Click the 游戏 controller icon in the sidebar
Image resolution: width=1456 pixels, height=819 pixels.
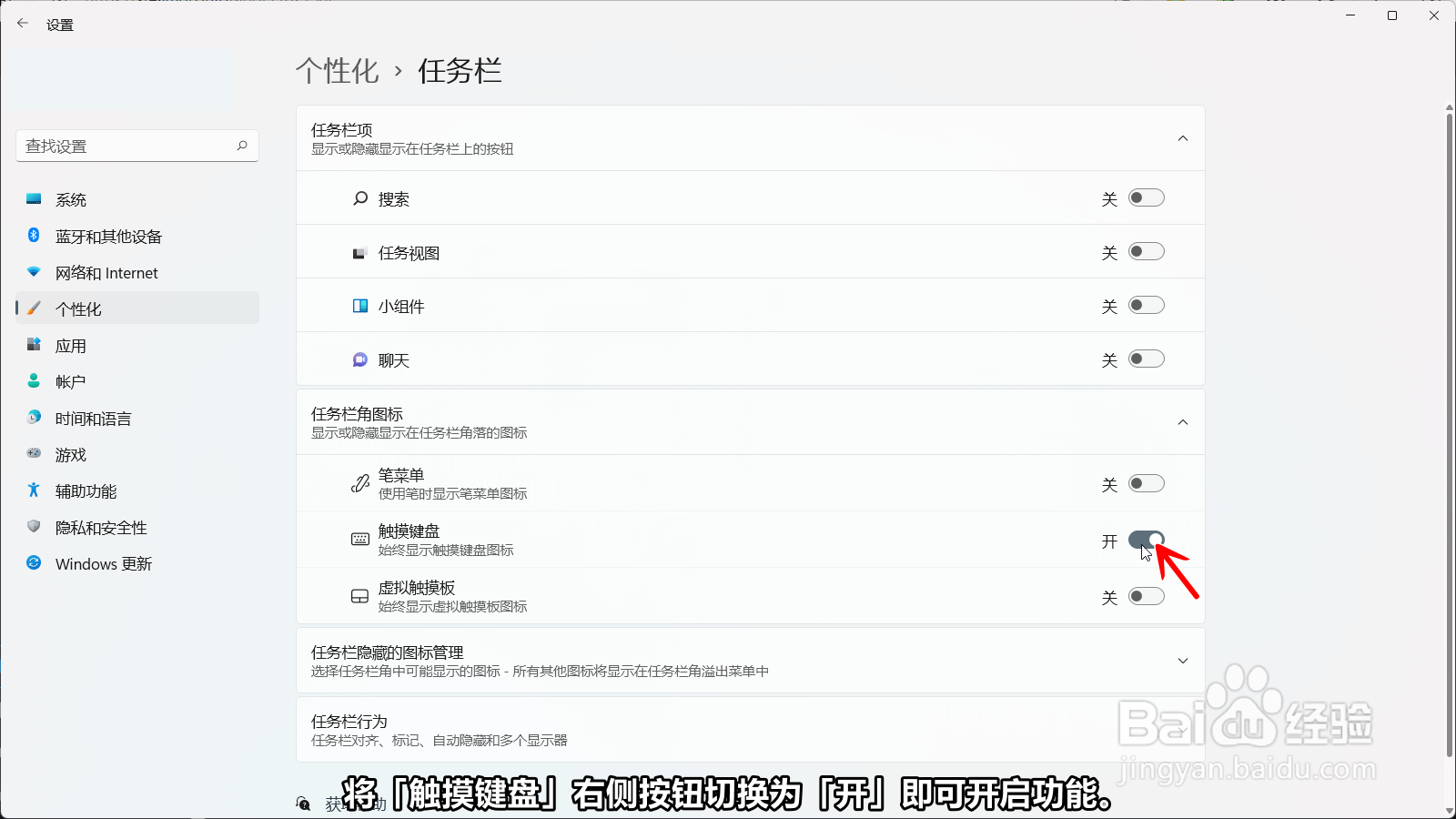click(x=34, y=454)
